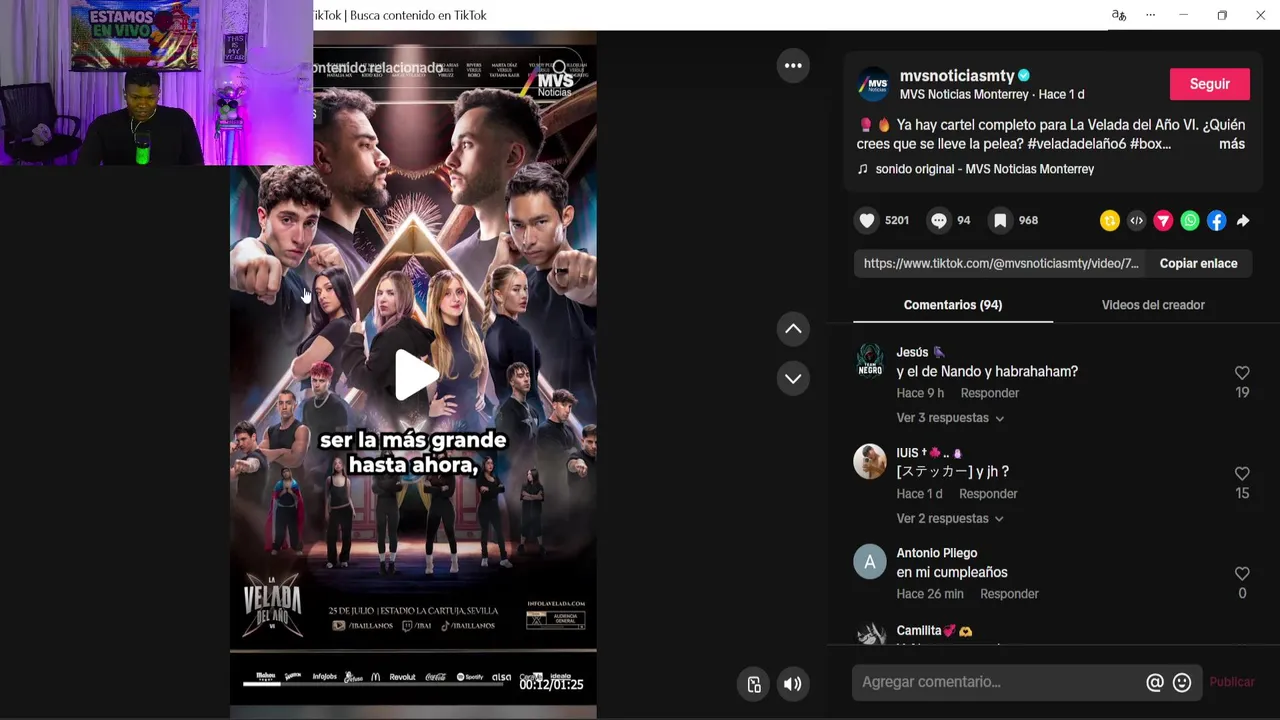Reply to lUIS's comment with Responder

tap(988, 494)
